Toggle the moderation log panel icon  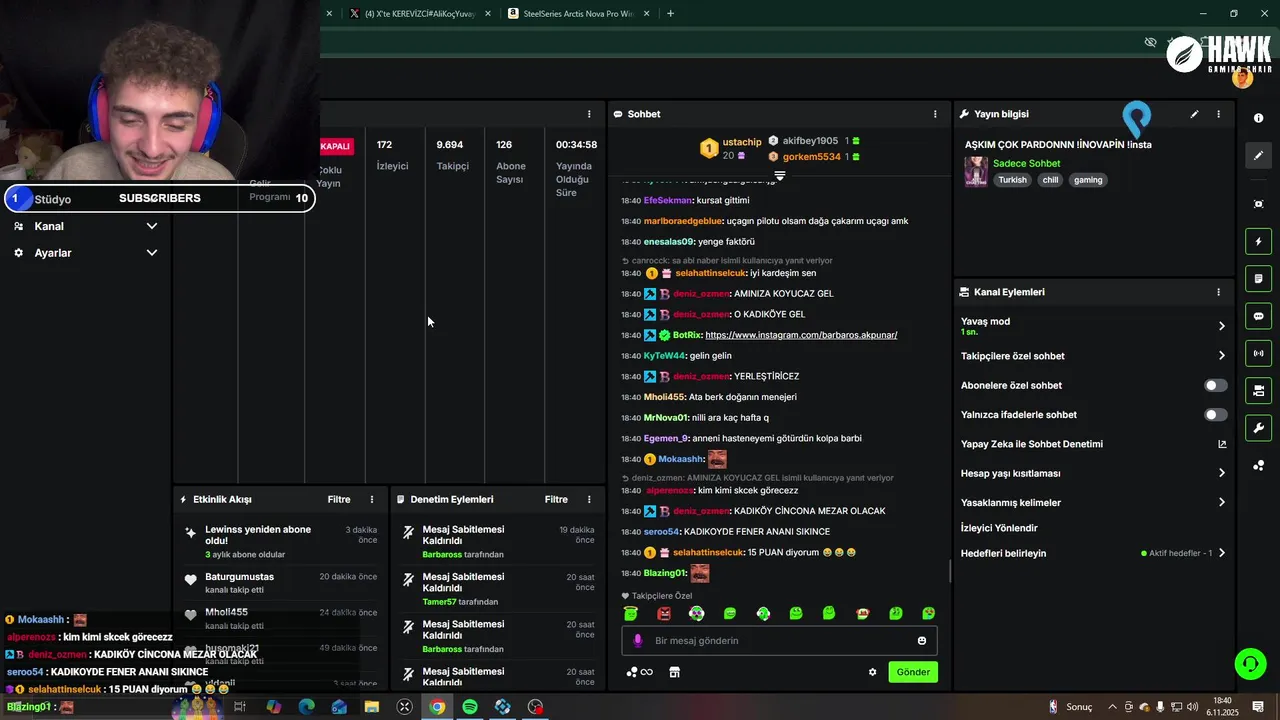pyautogui.click(x=1258, y=278)
